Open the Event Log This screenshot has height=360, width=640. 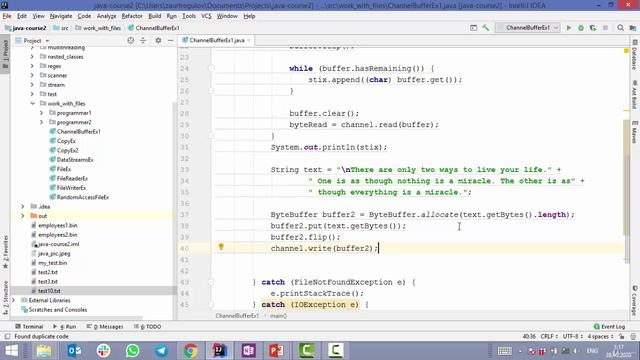(x=609, y=327)
